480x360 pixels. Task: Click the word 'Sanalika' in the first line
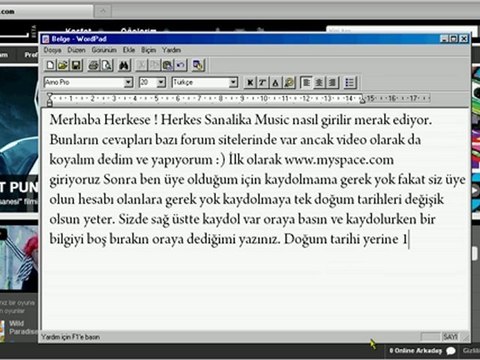tap(228, 120)
